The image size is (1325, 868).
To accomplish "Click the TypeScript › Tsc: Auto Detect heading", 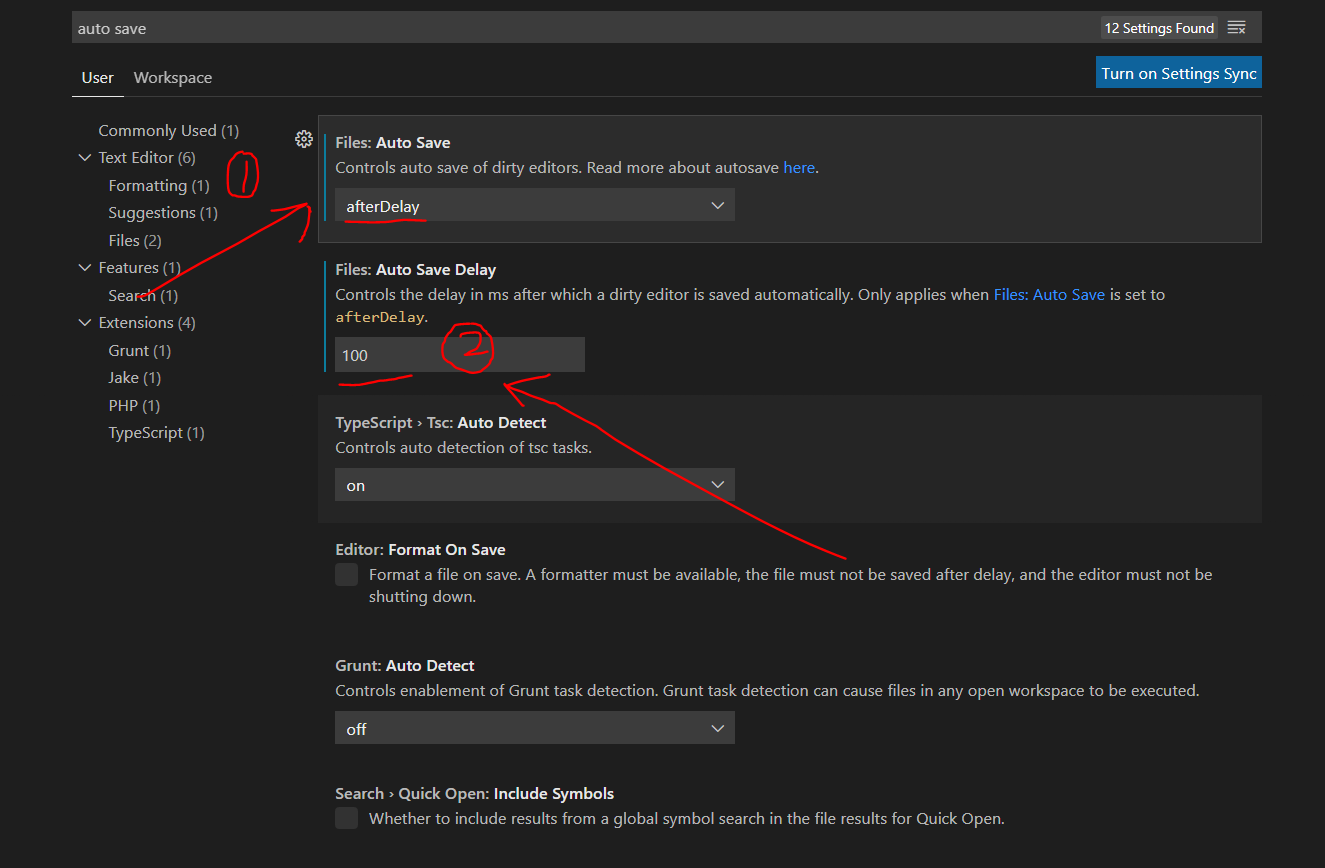I will coord(441,422).
